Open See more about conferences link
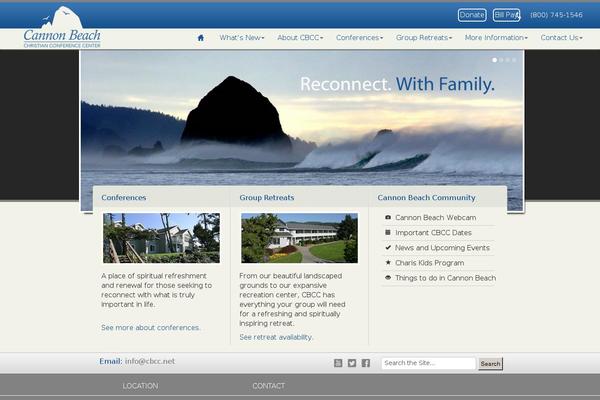This screenshot has width=600, height=400. click(150, 328)
